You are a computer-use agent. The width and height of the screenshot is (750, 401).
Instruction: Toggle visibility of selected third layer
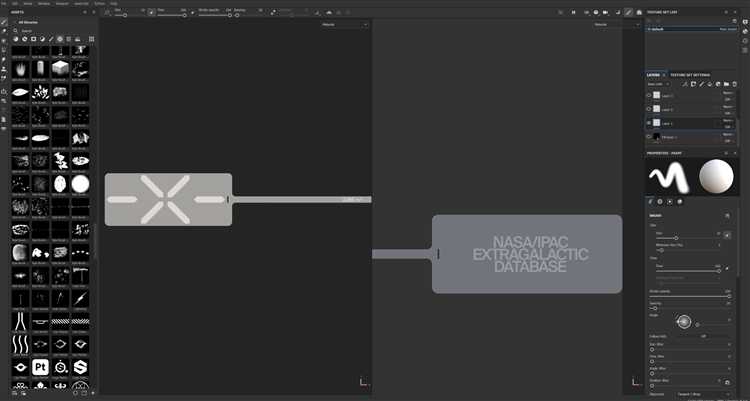[649, 123]
